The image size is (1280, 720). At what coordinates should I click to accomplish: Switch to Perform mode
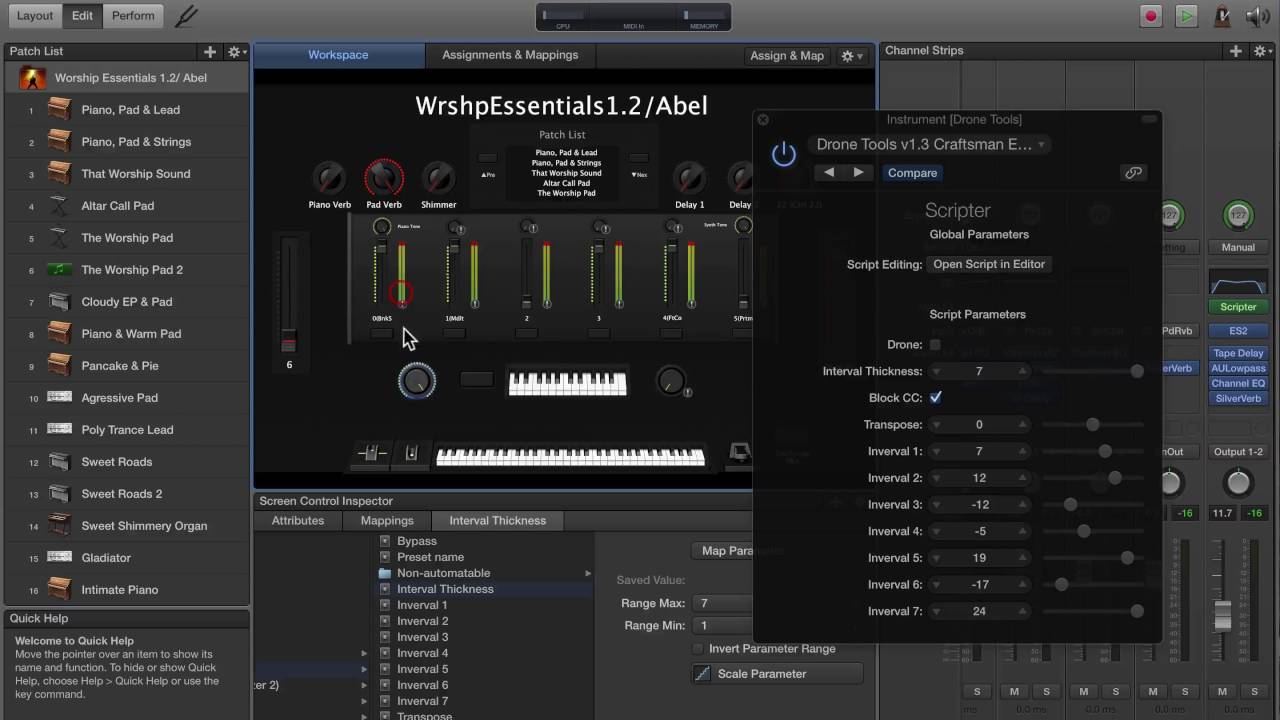tap(133, 15)
